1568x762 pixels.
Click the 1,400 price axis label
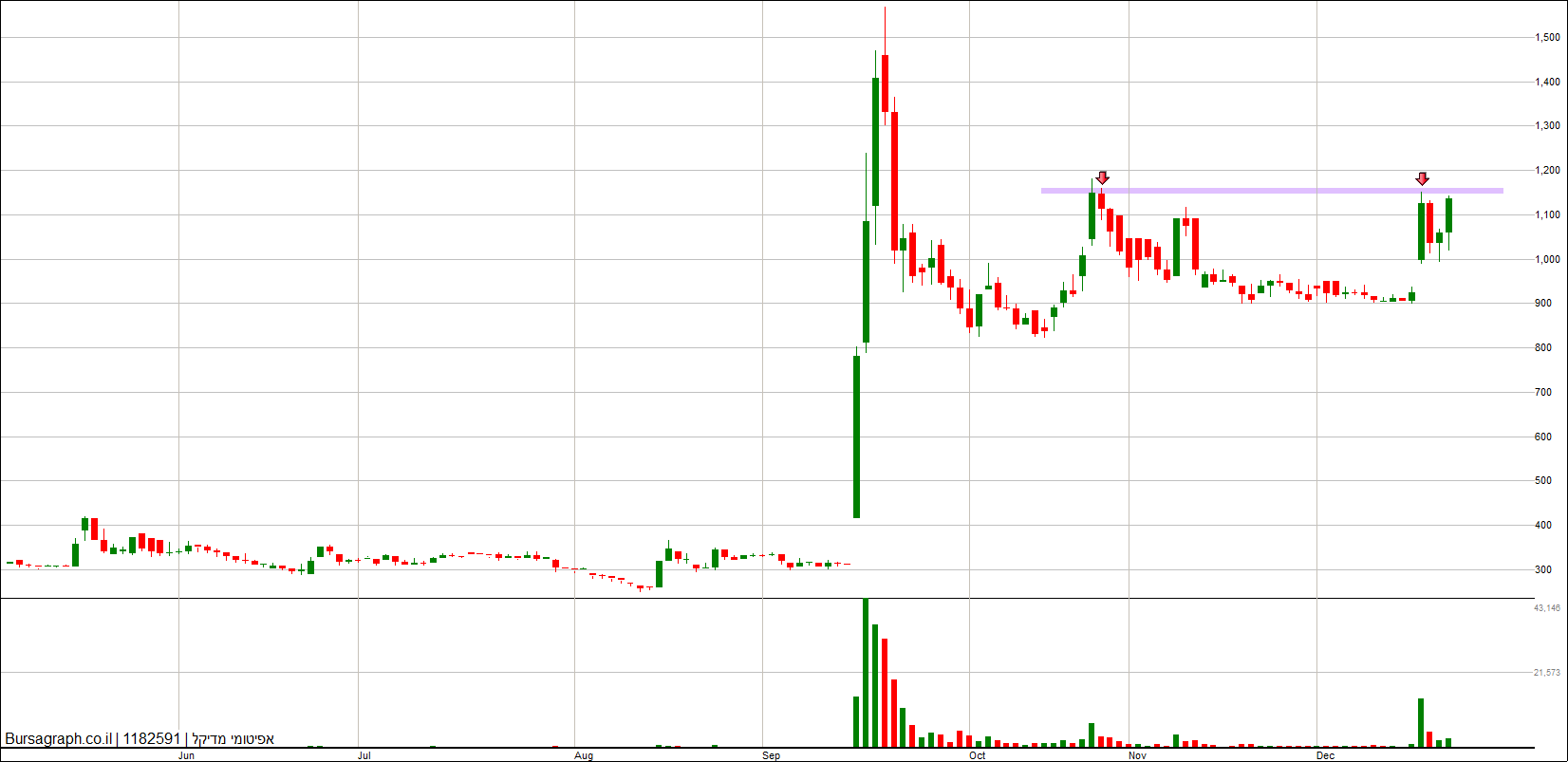[x=1548, y=83]
